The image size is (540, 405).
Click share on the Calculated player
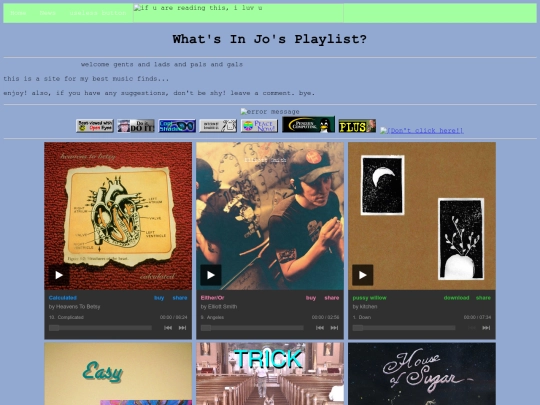point(180,298)
